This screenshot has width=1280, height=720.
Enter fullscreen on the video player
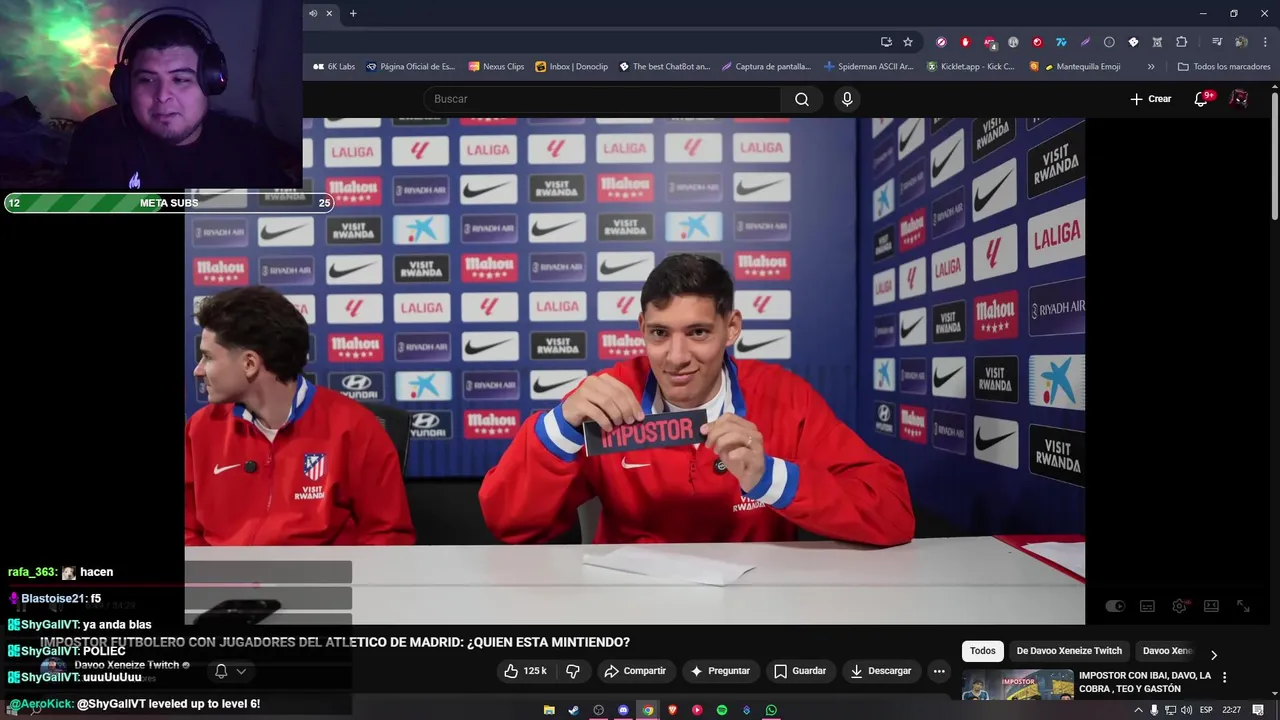click(x=1243, y=606)
